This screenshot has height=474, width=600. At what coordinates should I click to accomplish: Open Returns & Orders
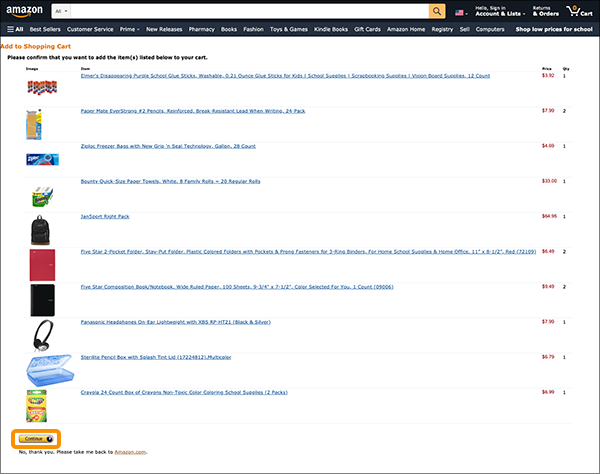(x=546, y=11)
